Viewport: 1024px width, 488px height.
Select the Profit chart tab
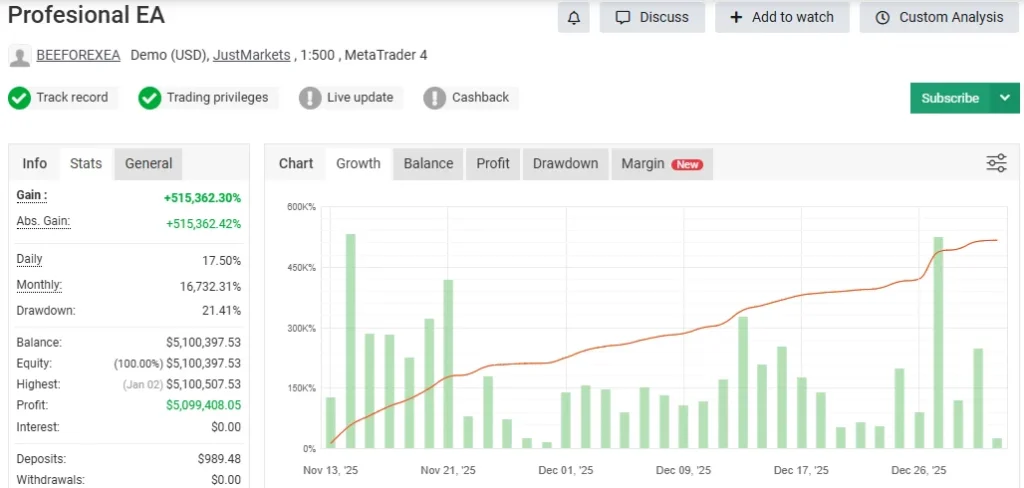click(x=493, y=163)
